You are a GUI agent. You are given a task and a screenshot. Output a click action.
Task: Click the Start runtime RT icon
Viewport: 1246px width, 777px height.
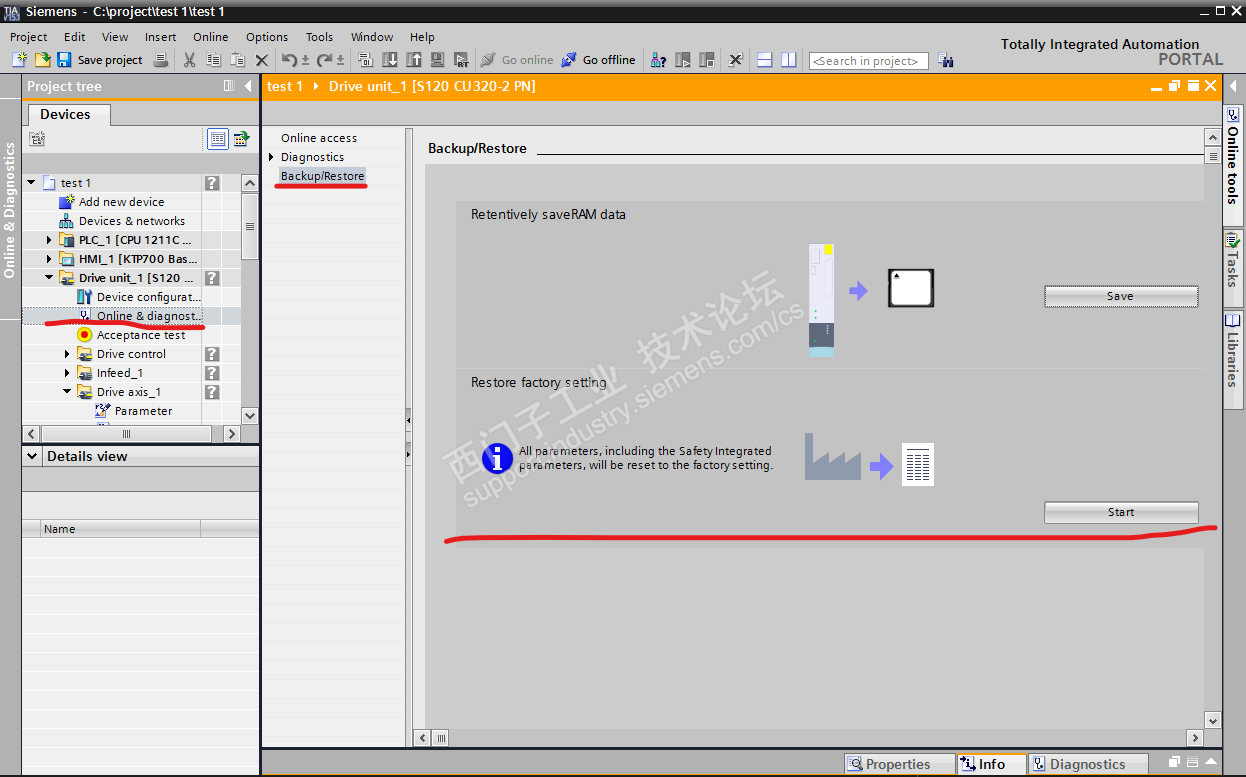point(461,60)
